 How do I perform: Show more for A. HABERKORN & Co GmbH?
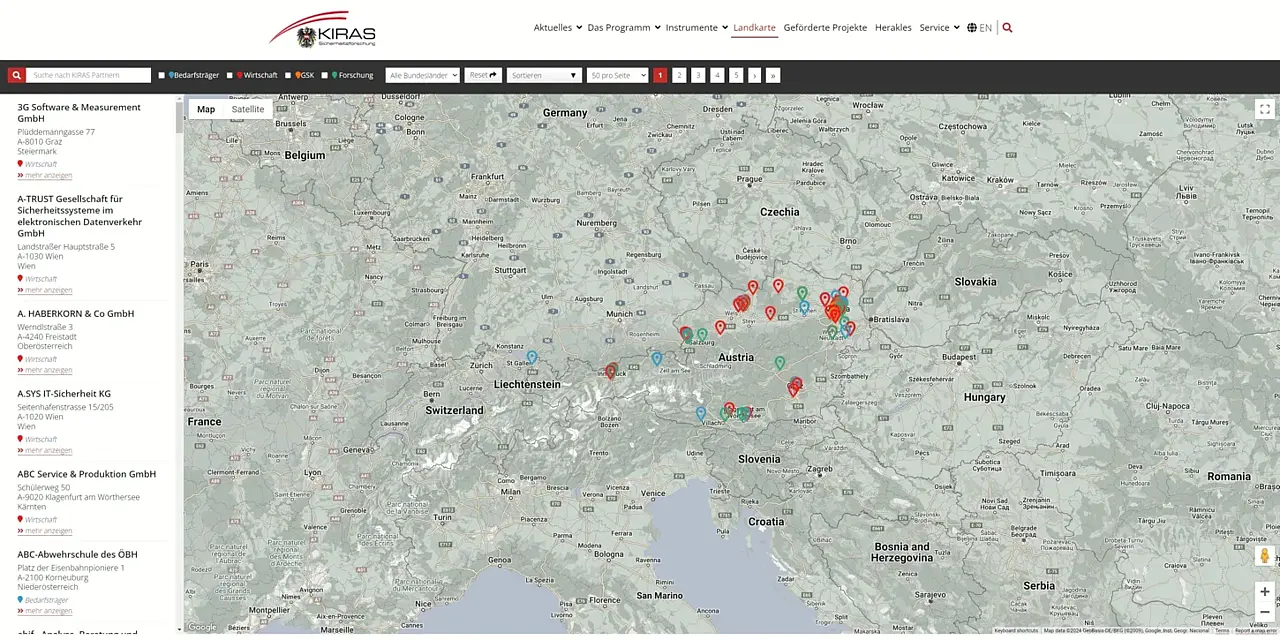pyautogui.click(x=45, y=370)
